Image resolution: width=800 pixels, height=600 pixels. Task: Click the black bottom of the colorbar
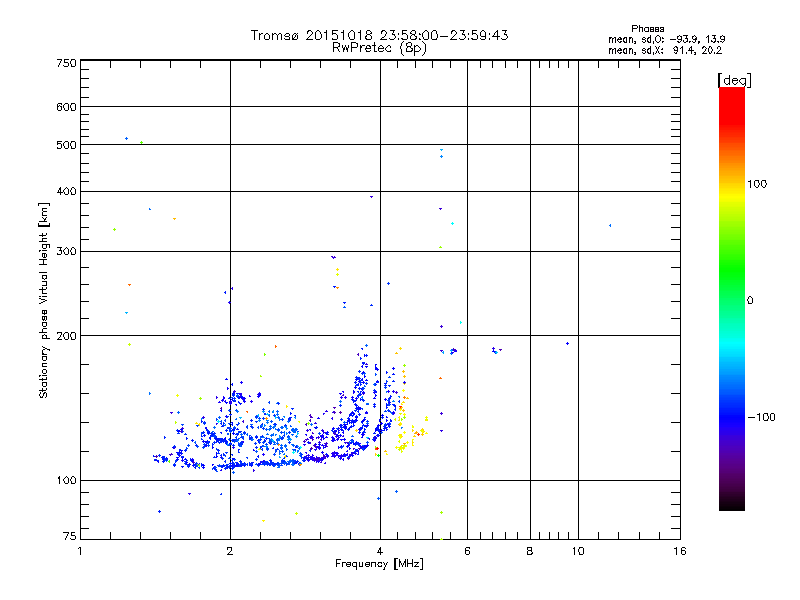point(732,503)
